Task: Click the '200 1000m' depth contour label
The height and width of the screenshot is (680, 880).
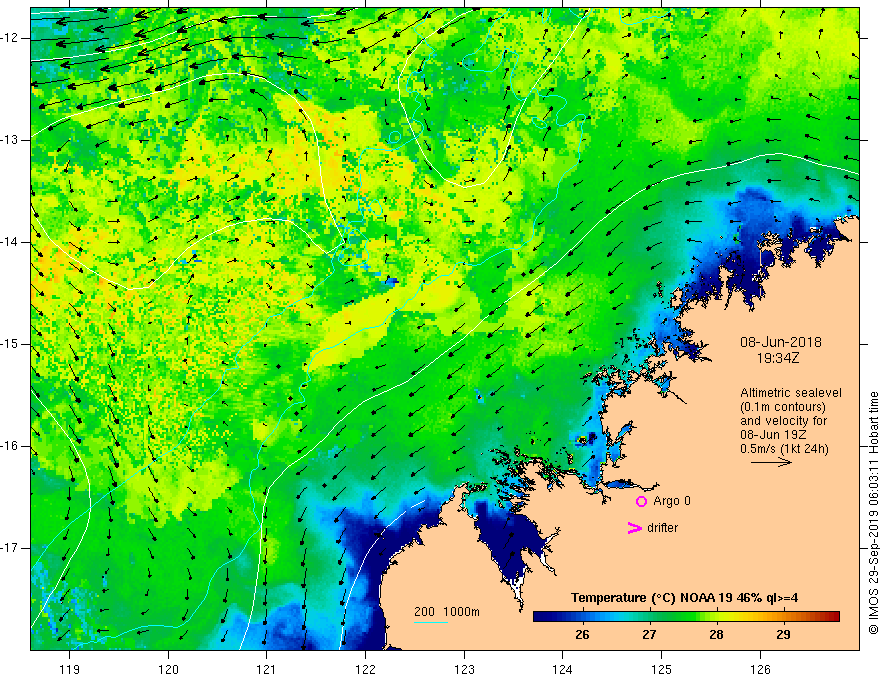Action: (447, 612)
